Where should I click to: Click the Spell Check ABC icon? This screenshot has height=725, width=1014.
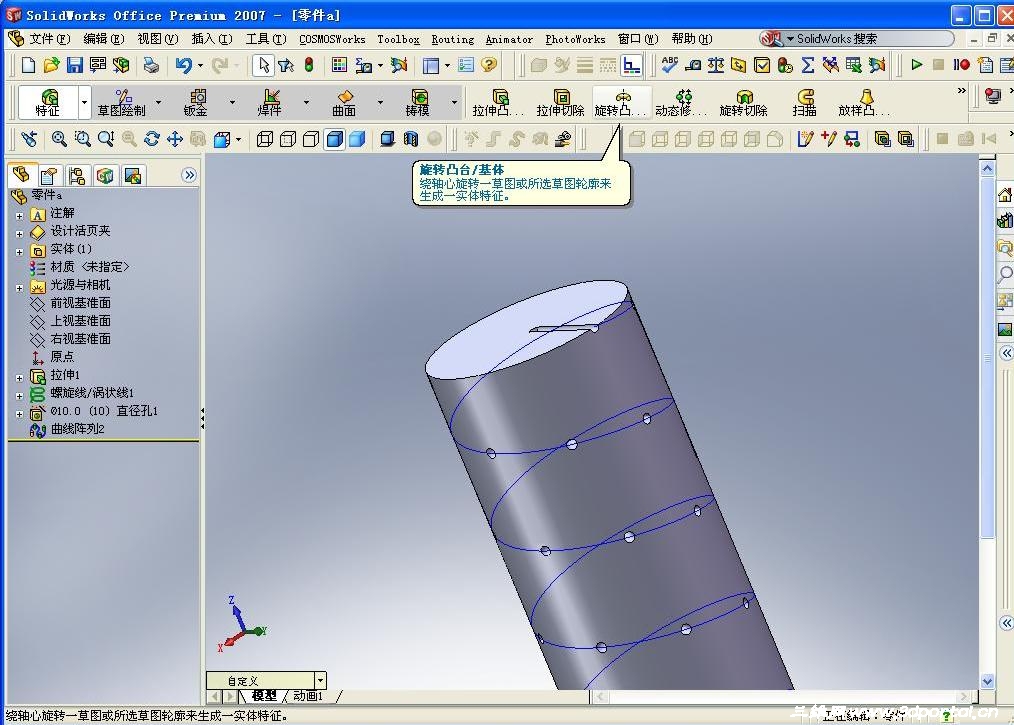(x=669, y=65)
